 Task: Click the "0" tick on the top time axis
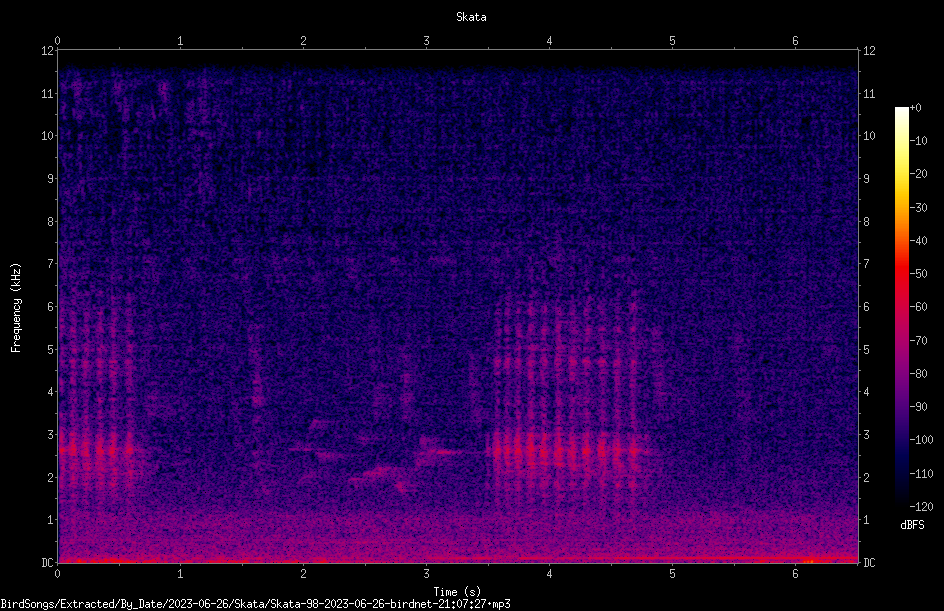pyautogui.click(x=57, y=41)
